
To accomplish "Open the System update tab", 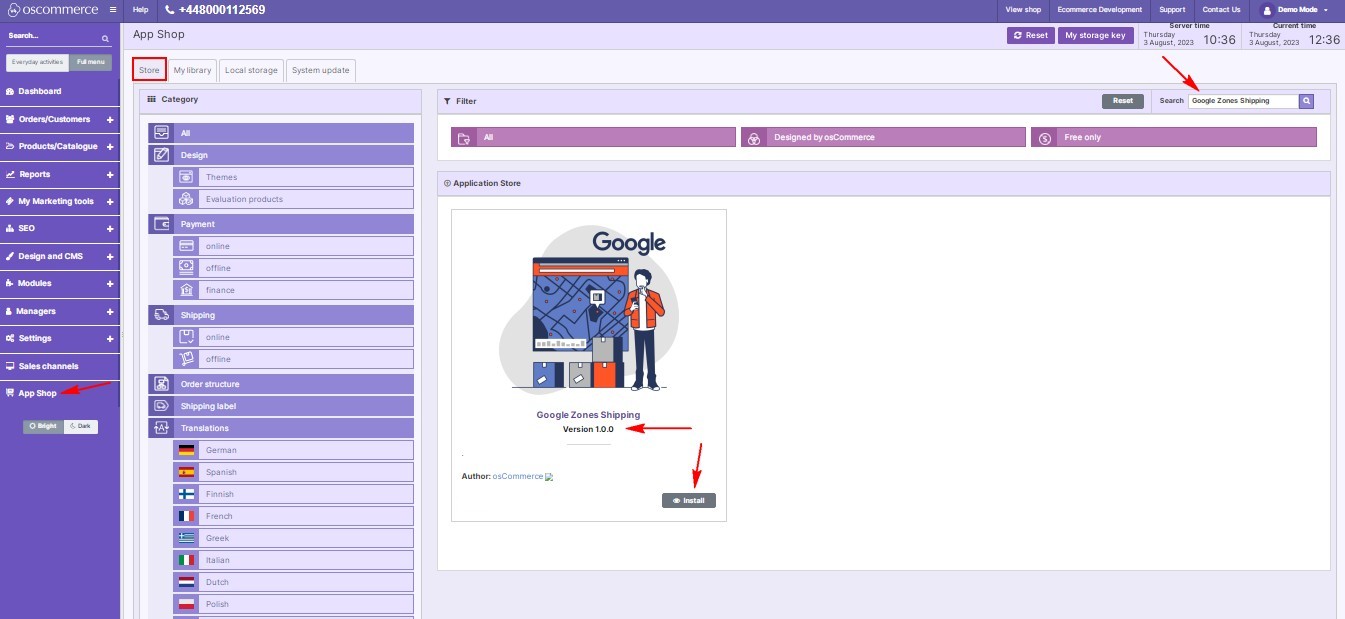I will pos(321,70).
